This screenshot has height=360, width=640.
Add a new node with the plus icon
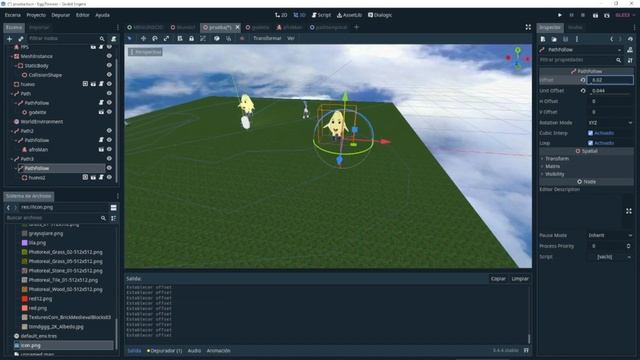9,39
